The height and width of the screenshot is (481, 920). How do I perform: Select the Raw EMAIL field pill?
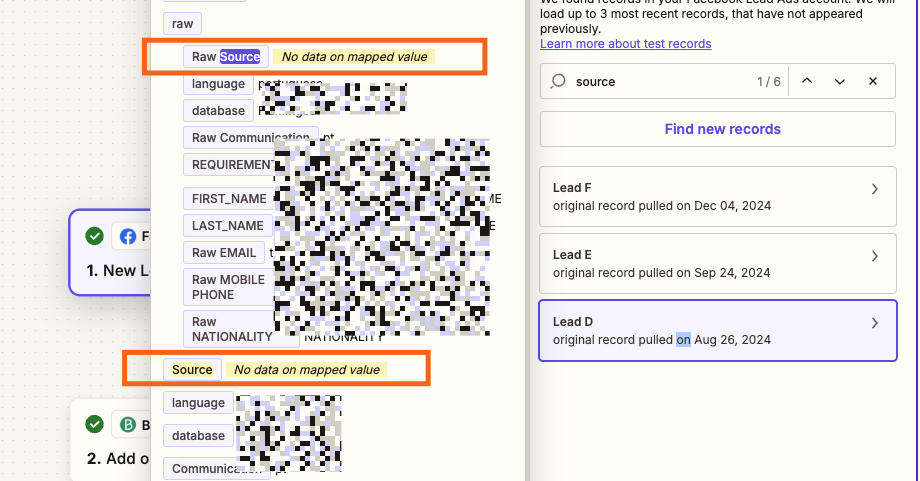[224, 253]
